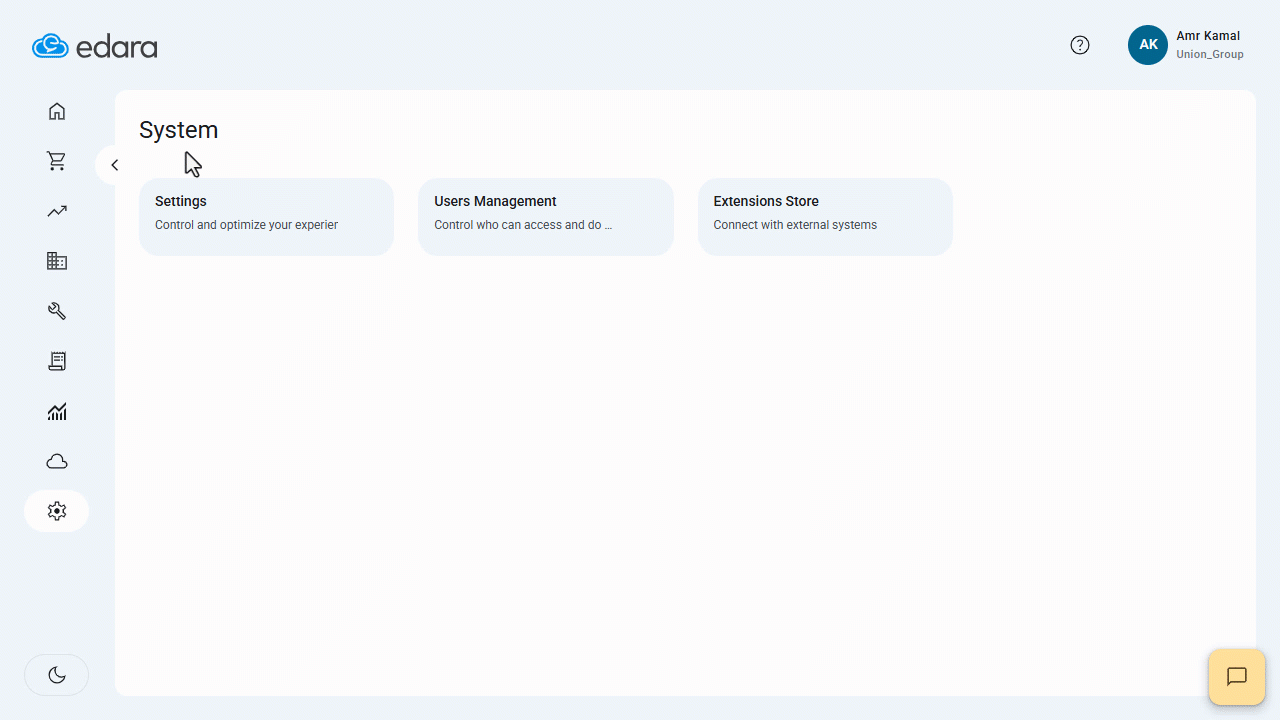The width and height of the screenshot is (1280, 720).
Task: Select the System gear icon
Action: [57, 511]
